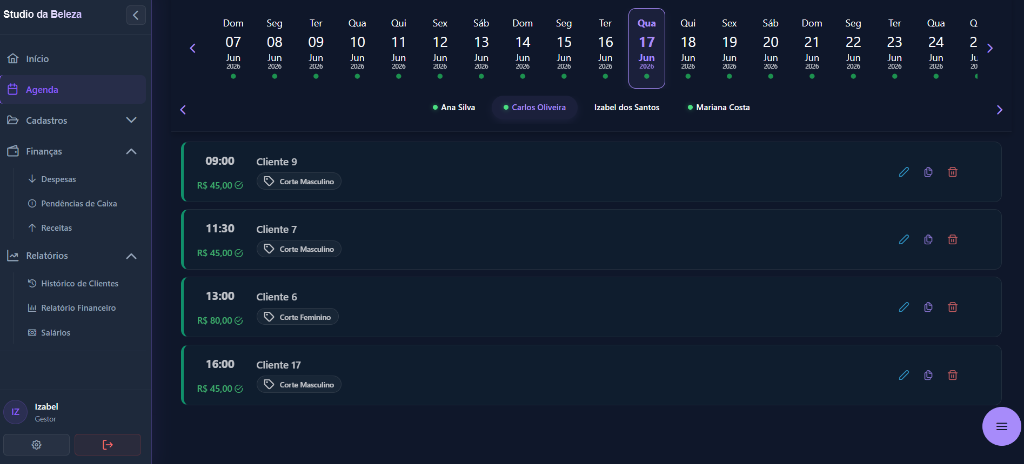Click the Cliente 9 name
This screenshot has height=464, width=1024.
[277, 161]
